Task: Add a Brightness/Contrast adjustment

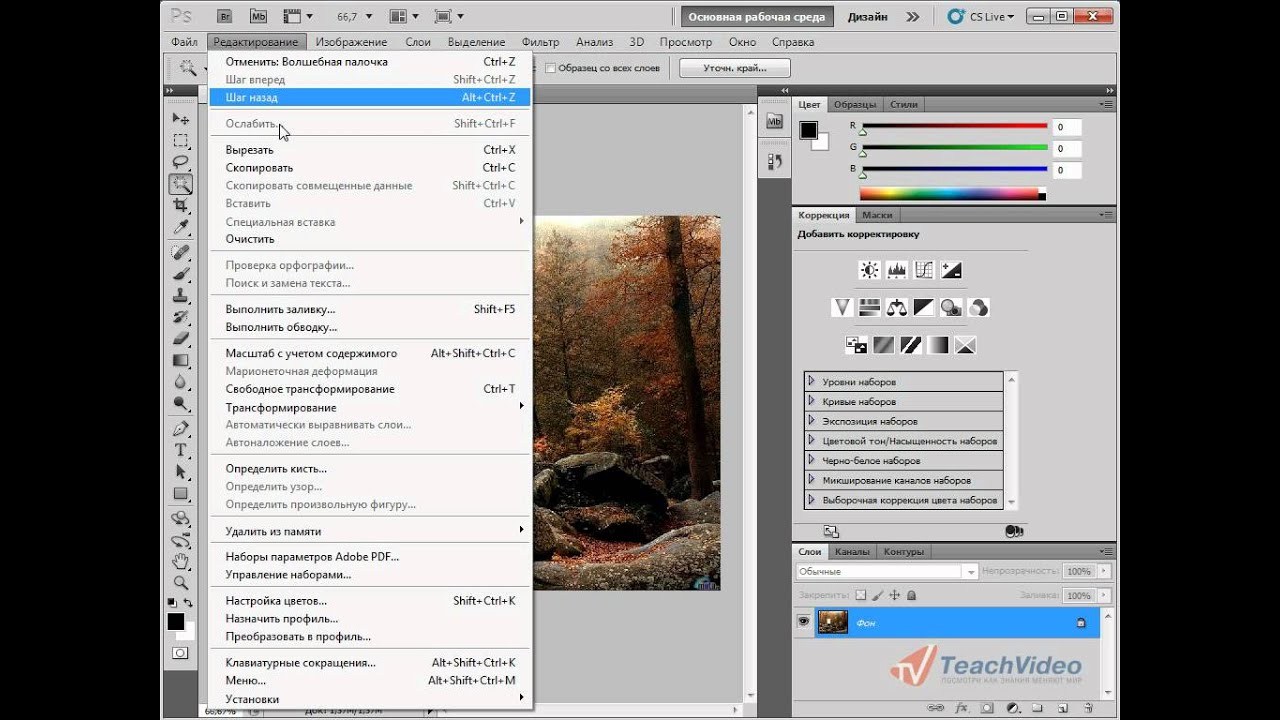Action: [x=869, y=270]
